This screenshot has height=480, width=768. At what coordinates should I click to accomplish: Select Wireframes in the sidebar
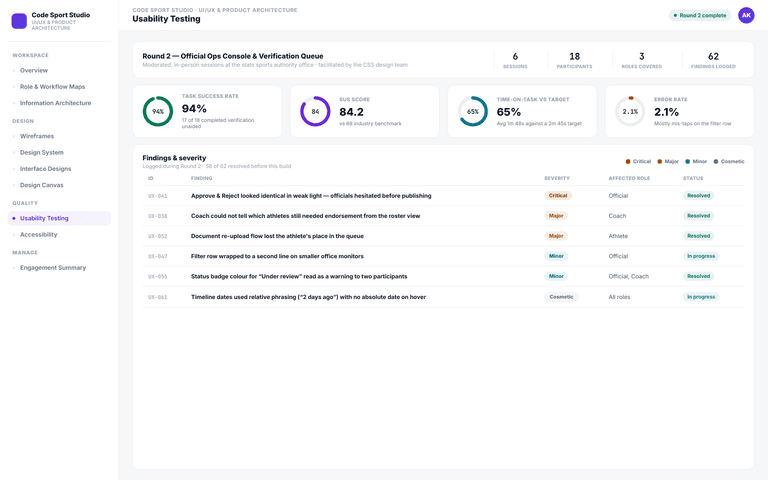(x=37, y=136)
